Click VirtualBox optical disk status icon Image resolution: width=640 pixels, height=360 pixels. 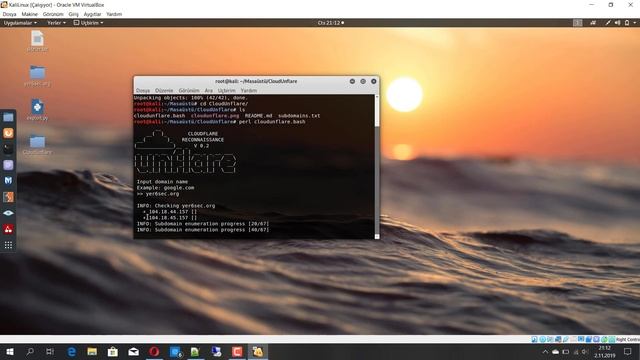click(x=542, y=339)
